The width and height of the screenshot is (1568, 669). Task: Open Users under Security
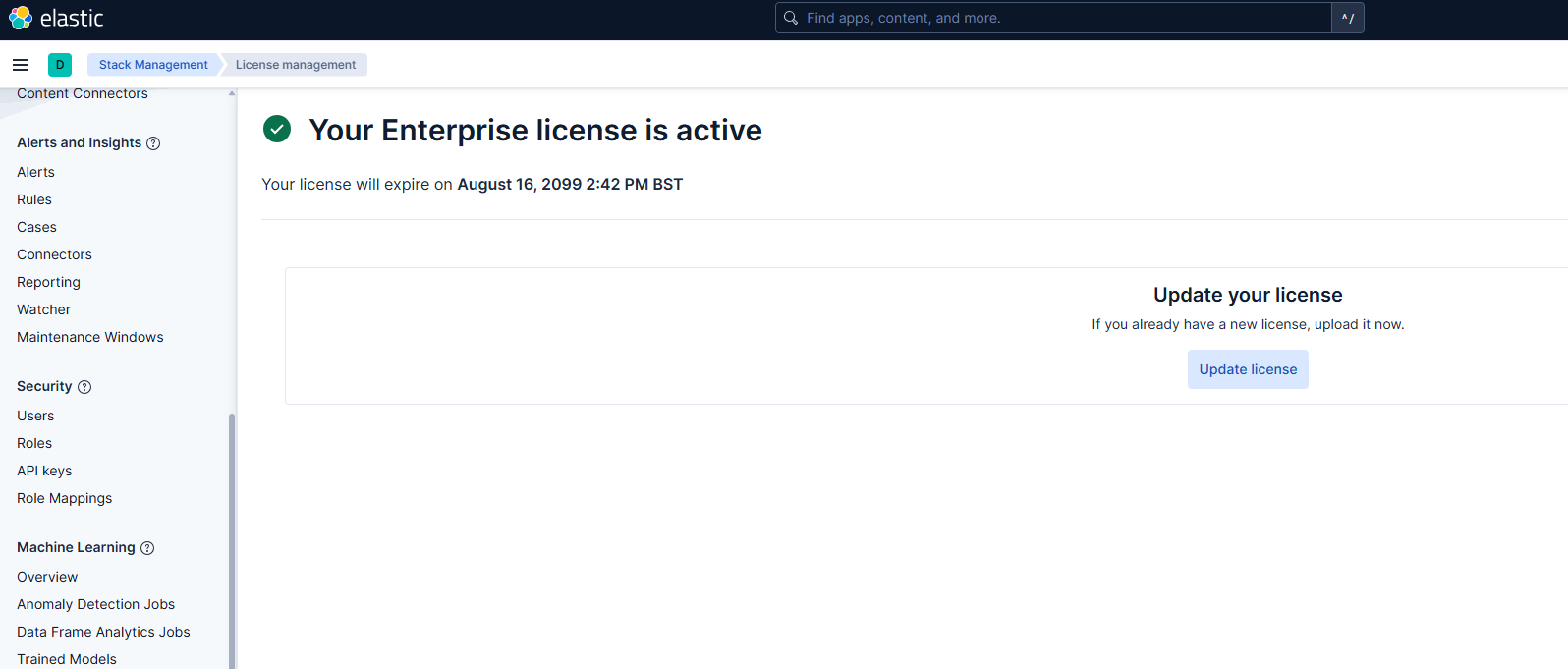click(35, 416)
